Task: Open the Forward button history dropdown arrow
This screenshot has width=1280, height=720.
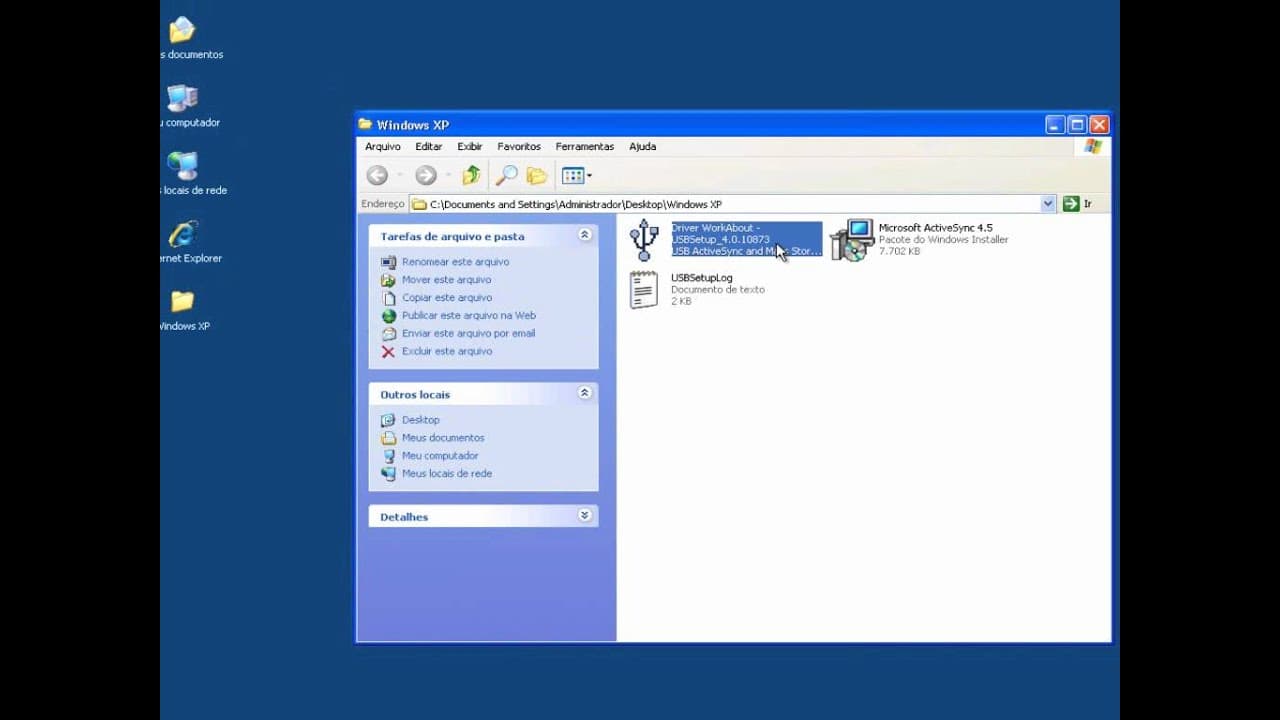Action: (x=448, y=176)
